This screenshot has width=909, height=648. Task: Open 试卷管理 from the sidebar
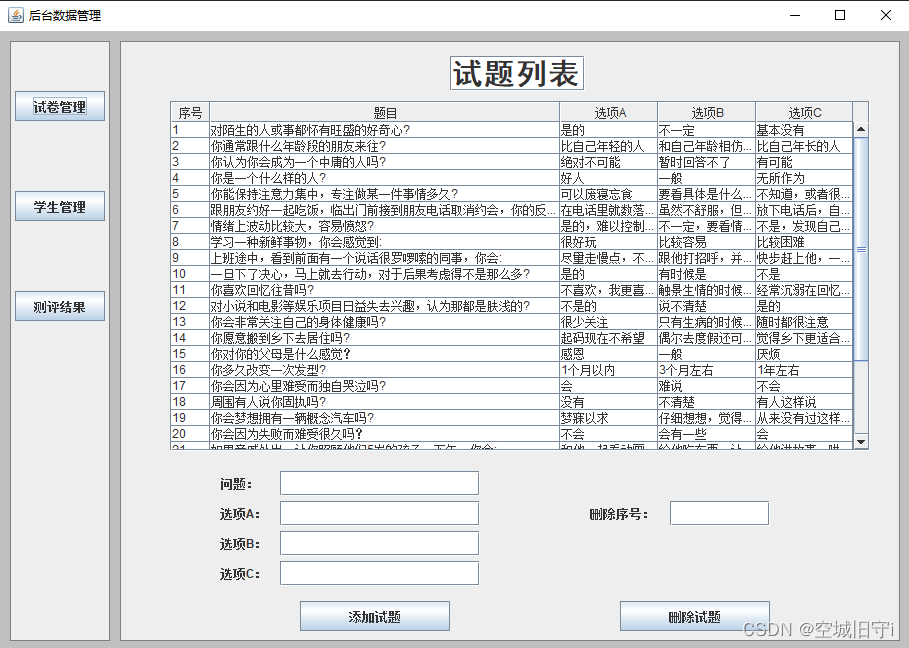coord(59,106)
